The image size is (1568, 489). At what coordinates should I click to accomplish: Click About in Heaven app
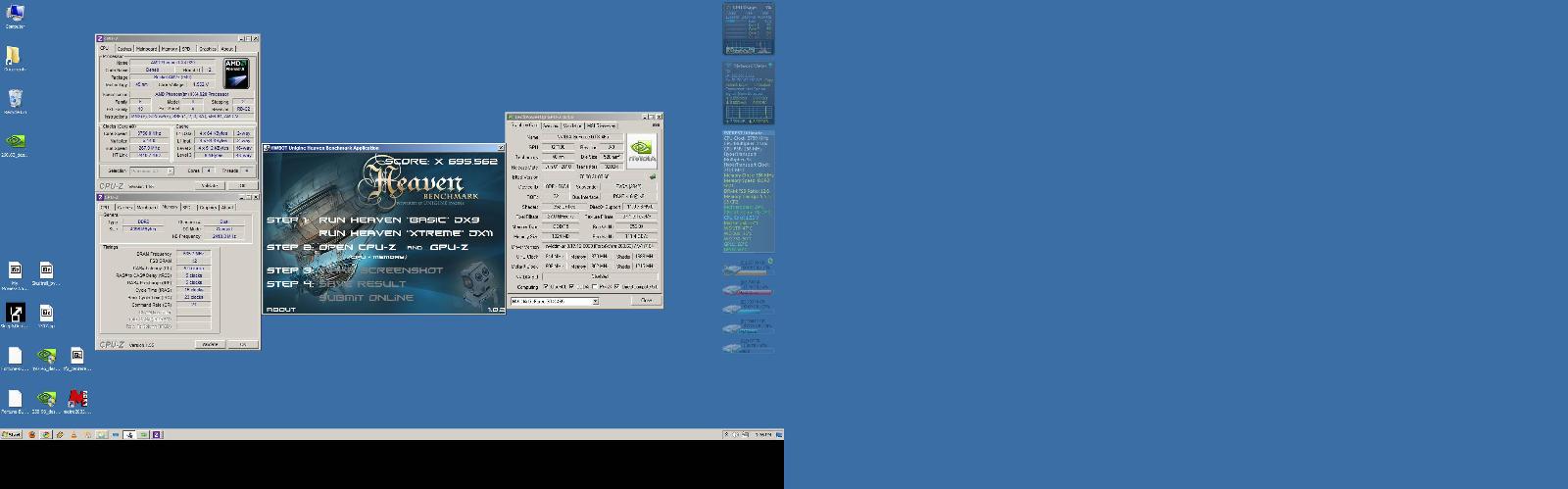pyautogui.click(x=280, y=310)
